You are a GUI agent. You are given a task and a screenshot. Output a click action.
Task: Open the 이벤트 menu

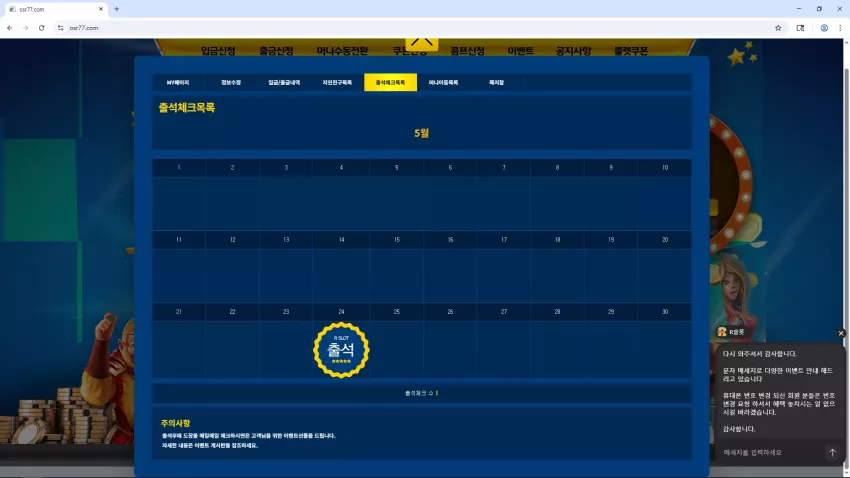click(x=520, y=50)
